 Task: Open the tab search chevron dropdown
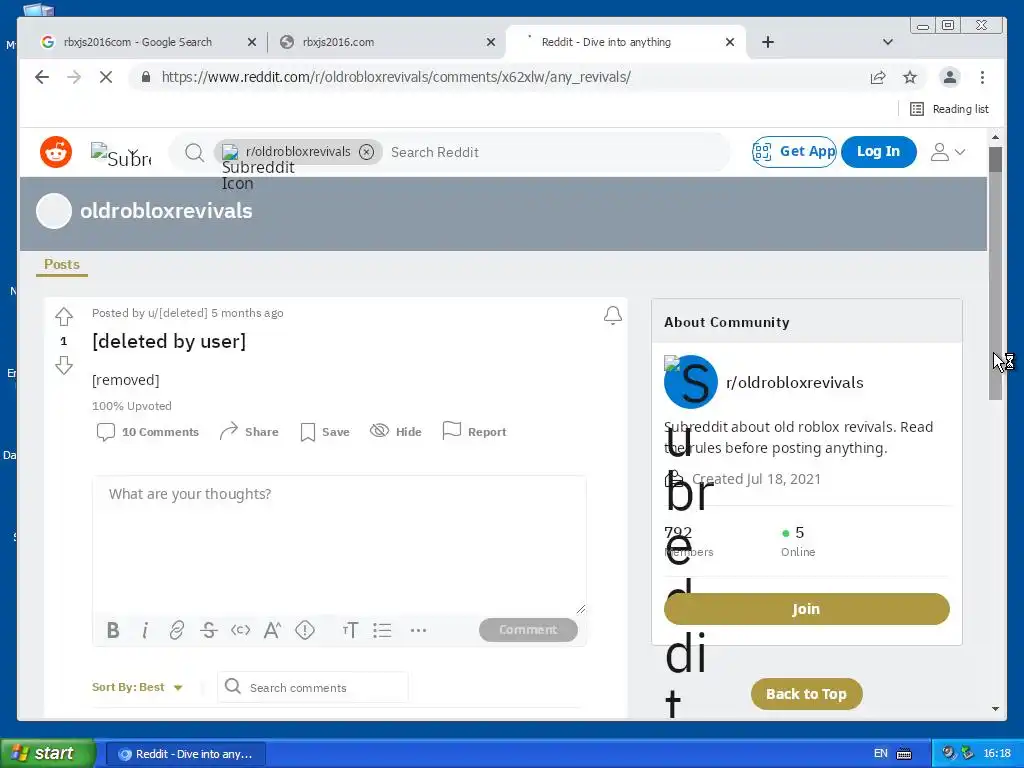[x=888, y=42]
